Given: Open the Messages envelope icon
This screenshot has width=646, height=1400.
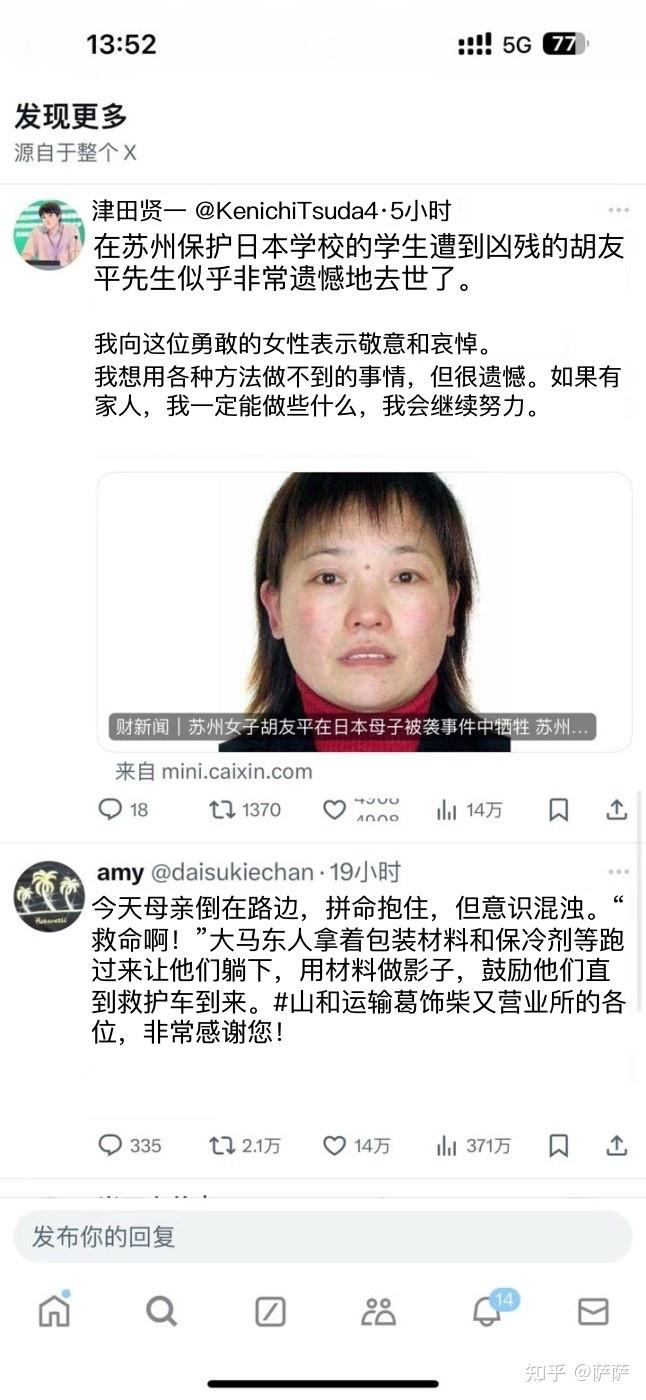Looking at the screenshot, I should (593, 1311).
